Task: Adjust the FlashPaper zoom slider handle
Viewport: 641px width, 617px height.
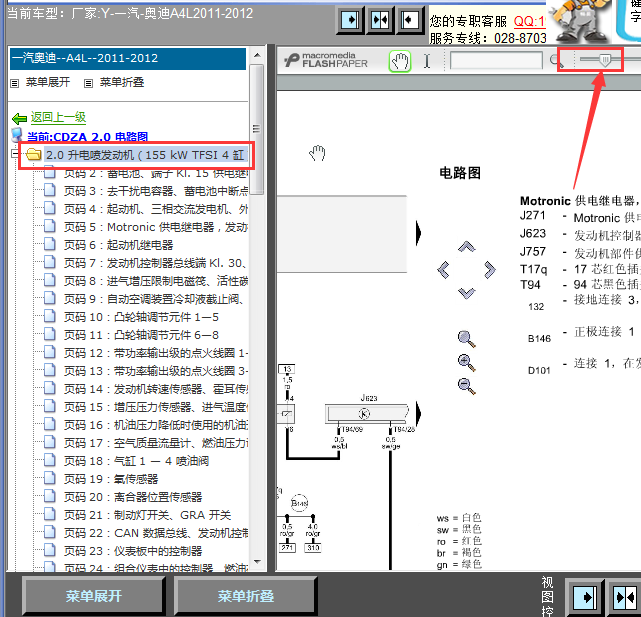Action: point(605,61)
